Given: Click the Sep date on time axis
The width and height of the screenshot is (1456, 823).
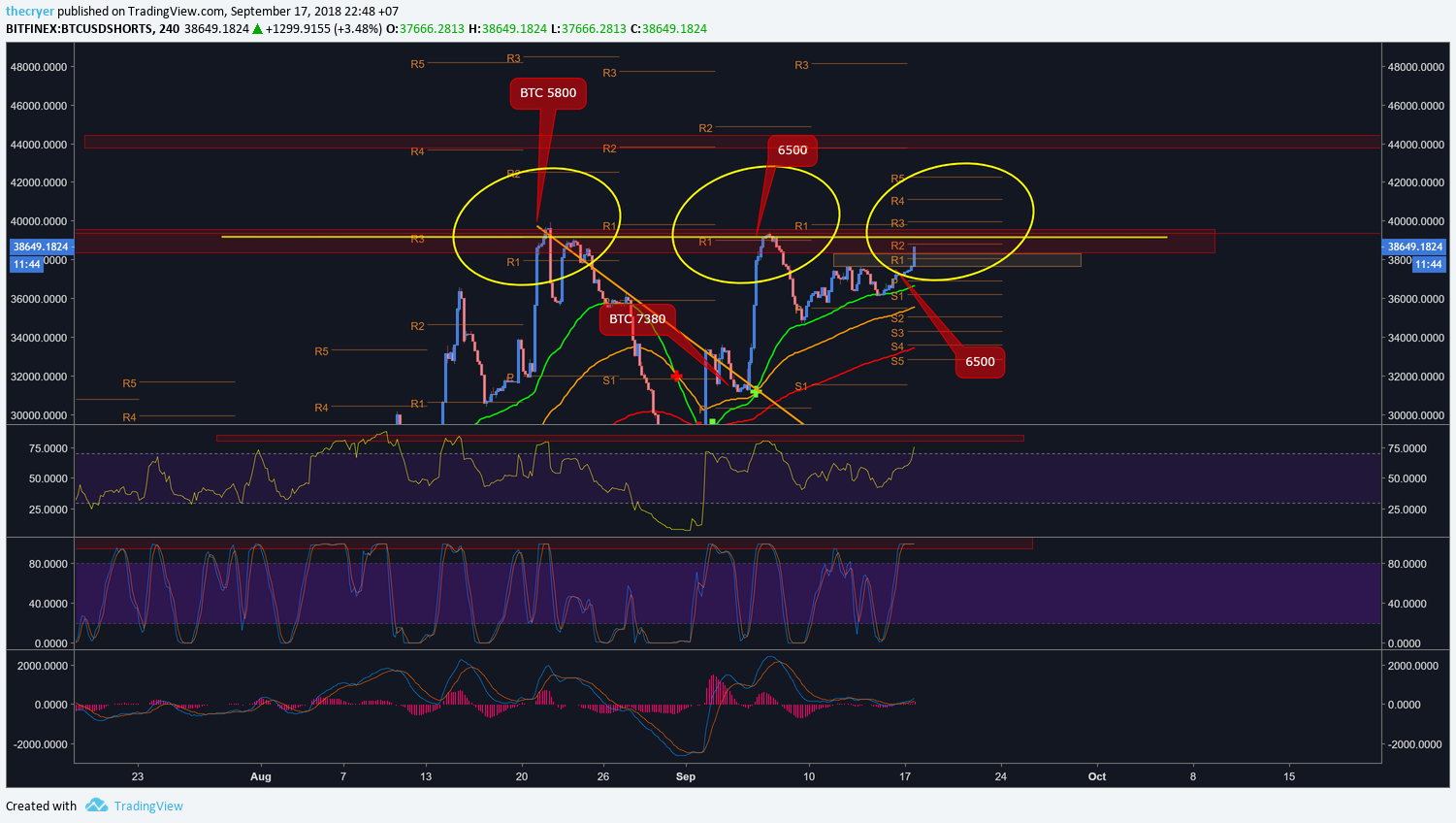Looking at the screenshot, I should coord(686,776).
